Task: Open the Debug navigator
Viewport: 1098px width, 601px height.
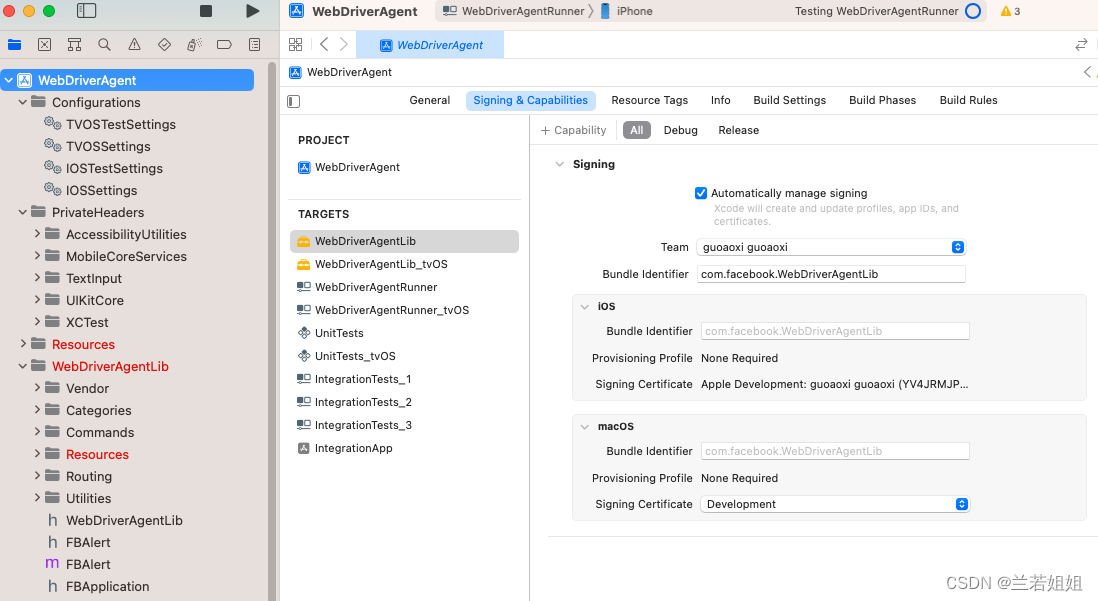Action: pyautogui.click(x=195, y=45)
